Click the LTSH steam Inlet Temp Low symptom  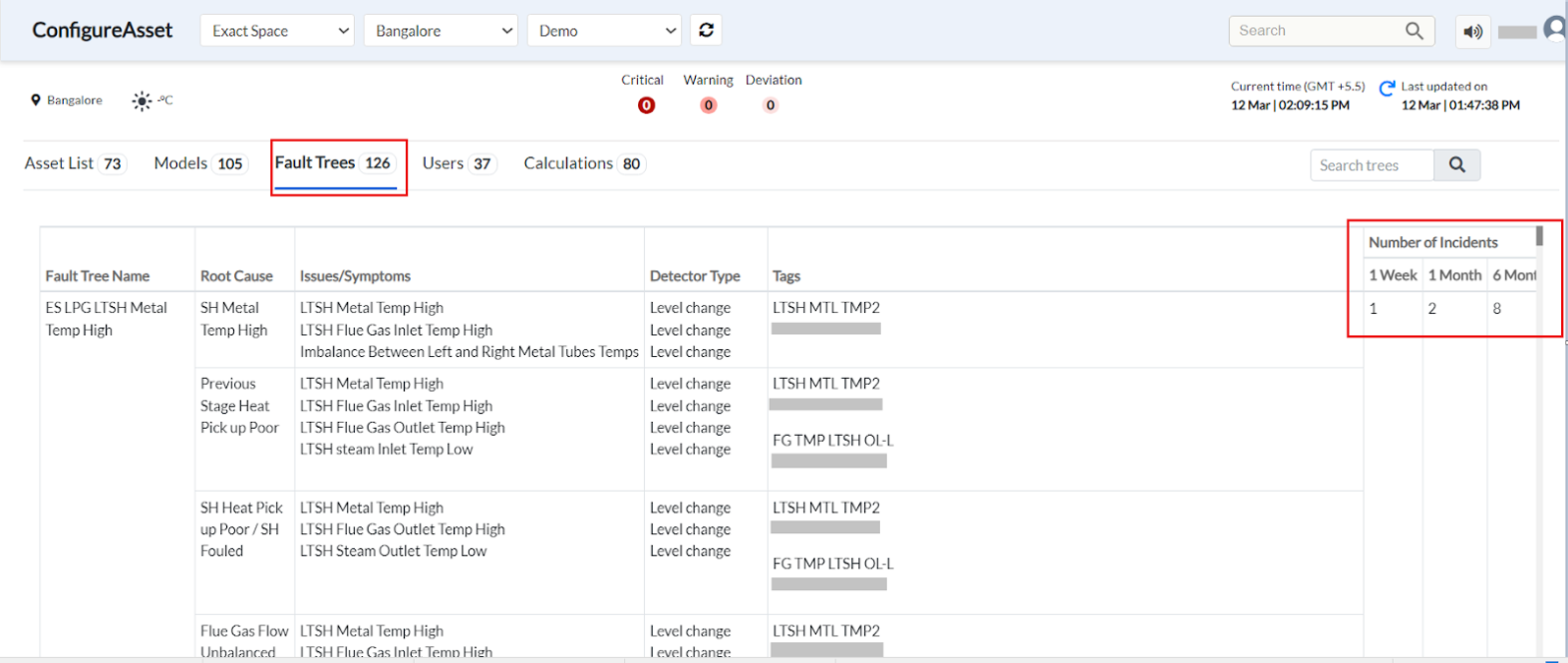point(386,450)
